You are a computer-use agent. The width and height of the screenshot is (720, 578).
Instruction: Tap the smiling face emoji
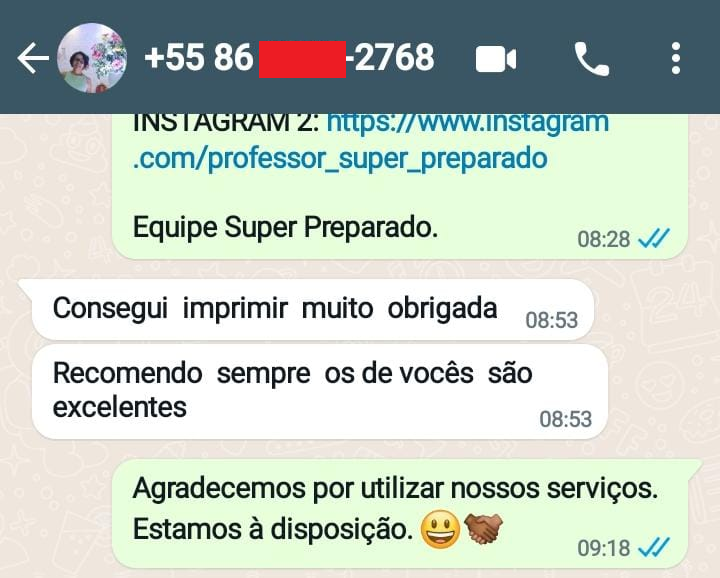pyautogui.click(x=440, y=529)
